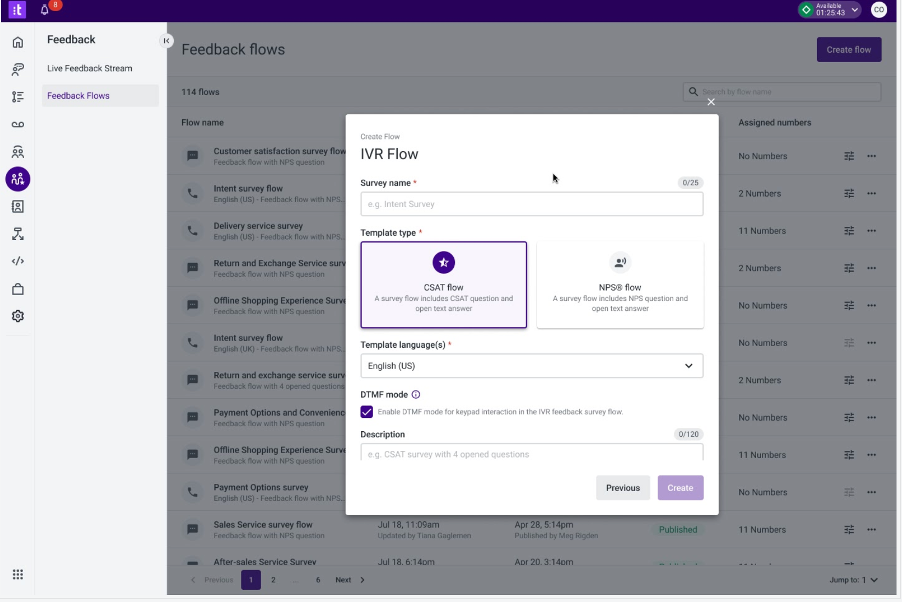Disable the DTMF mode checkbox
The height and width of the screenshot is (602, 902).
366,412
